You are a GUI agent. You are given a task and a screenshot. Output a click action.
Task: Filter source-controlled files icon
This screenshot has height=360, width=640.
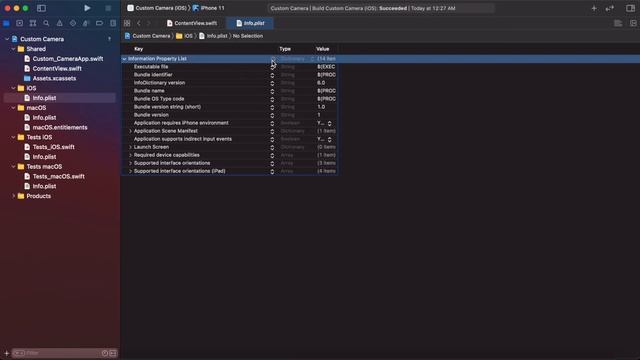(x=113, y=353)
